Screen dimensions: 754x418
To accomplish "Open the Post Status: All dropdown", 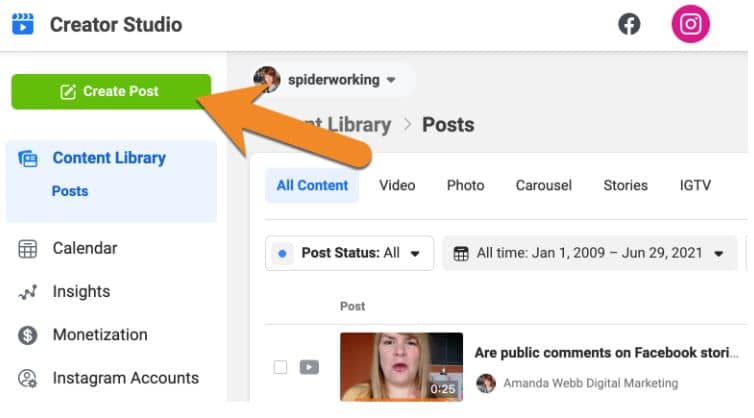I will pos(350,253).
